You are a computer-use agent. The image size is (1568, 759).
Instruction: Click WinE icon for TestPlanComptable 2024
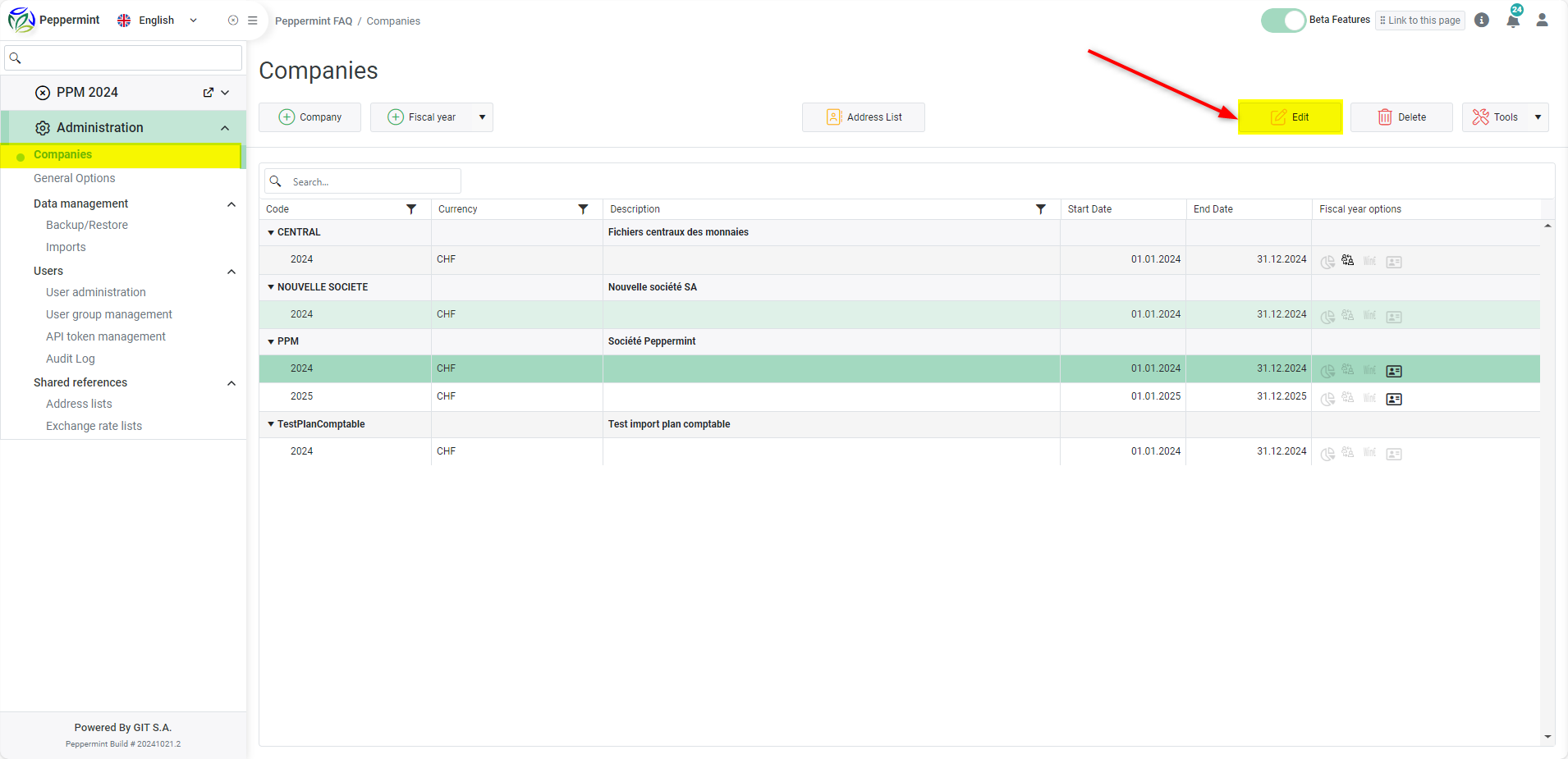point(1369,452)
